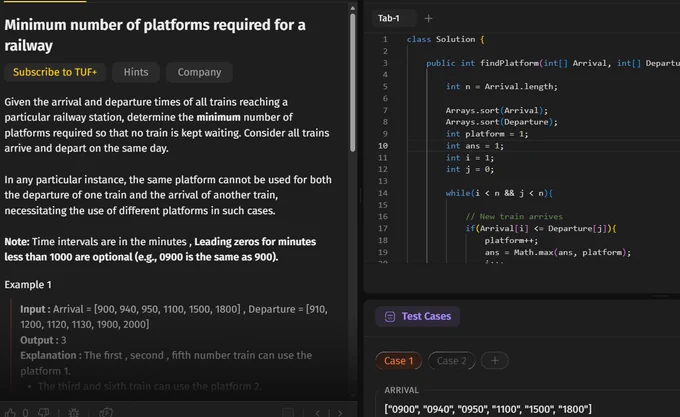Click the 'Arrays.sort(Departure);' code line
The width and height of the screenshot is (680, 417).
tap(502, 122)
